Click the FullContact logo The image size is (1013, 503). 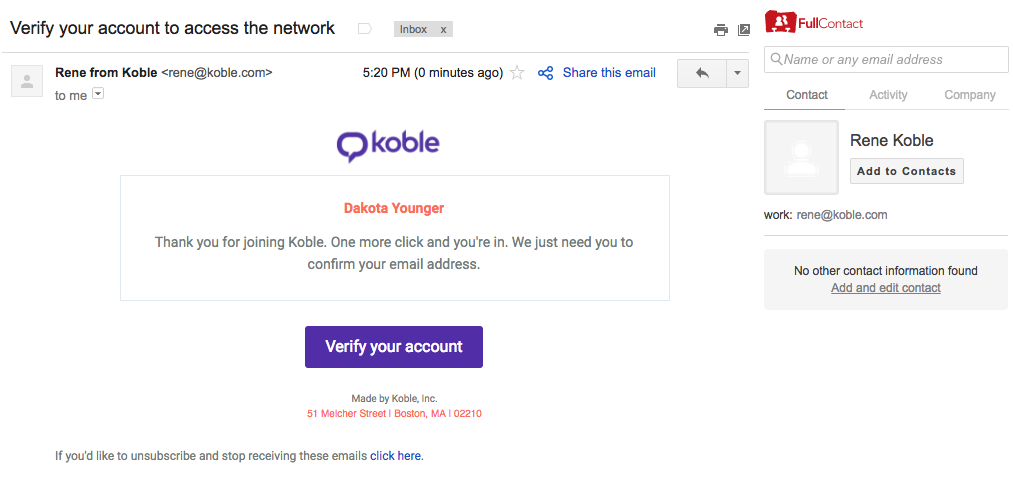814,23
